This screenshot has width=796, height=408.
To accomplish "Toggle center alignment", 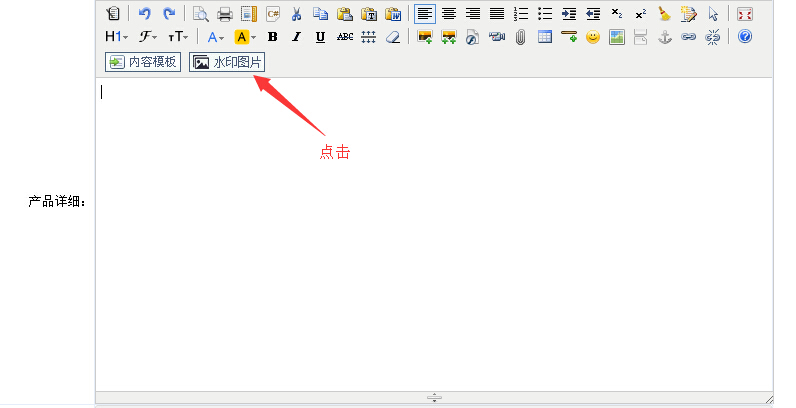I will tap(448, 14).
